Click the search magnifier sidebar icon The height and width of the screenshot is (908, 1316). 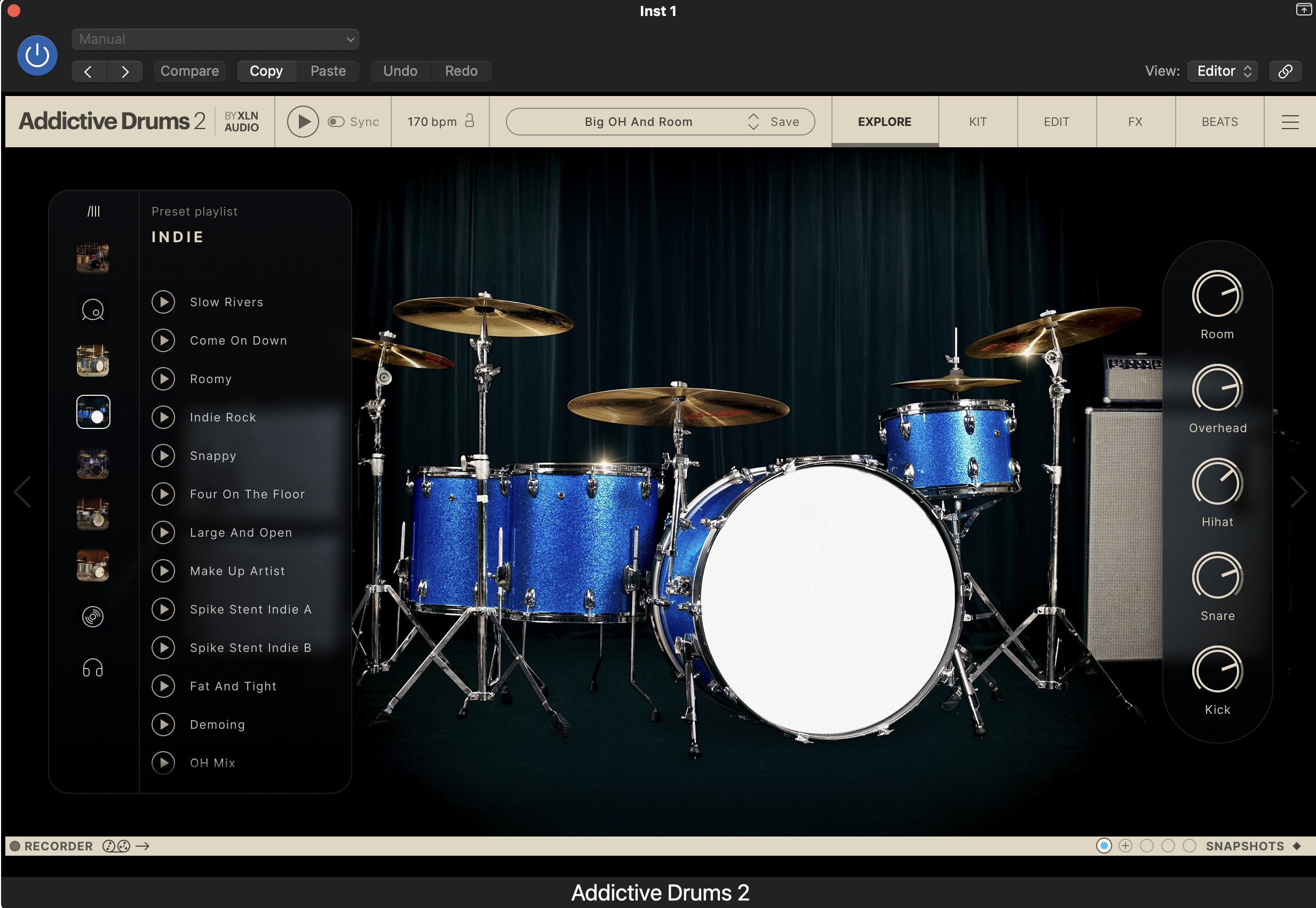coord(93,310)
